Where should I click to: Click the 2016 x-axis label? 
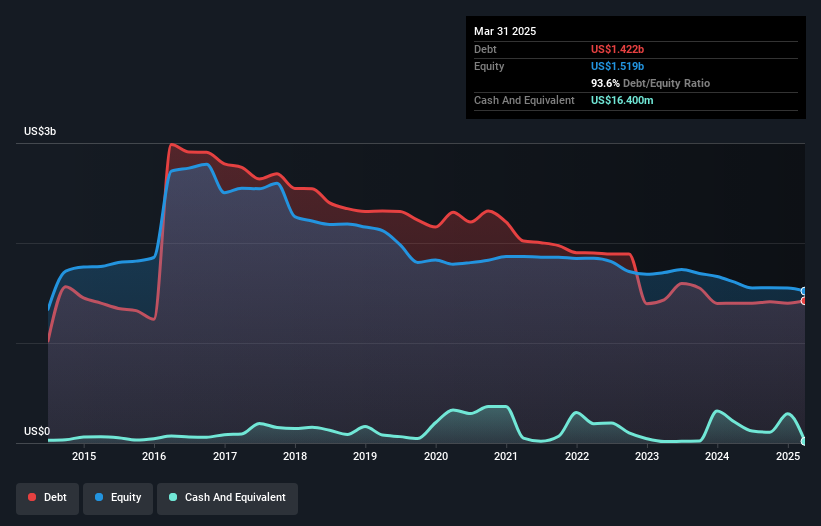pos(154,456)
